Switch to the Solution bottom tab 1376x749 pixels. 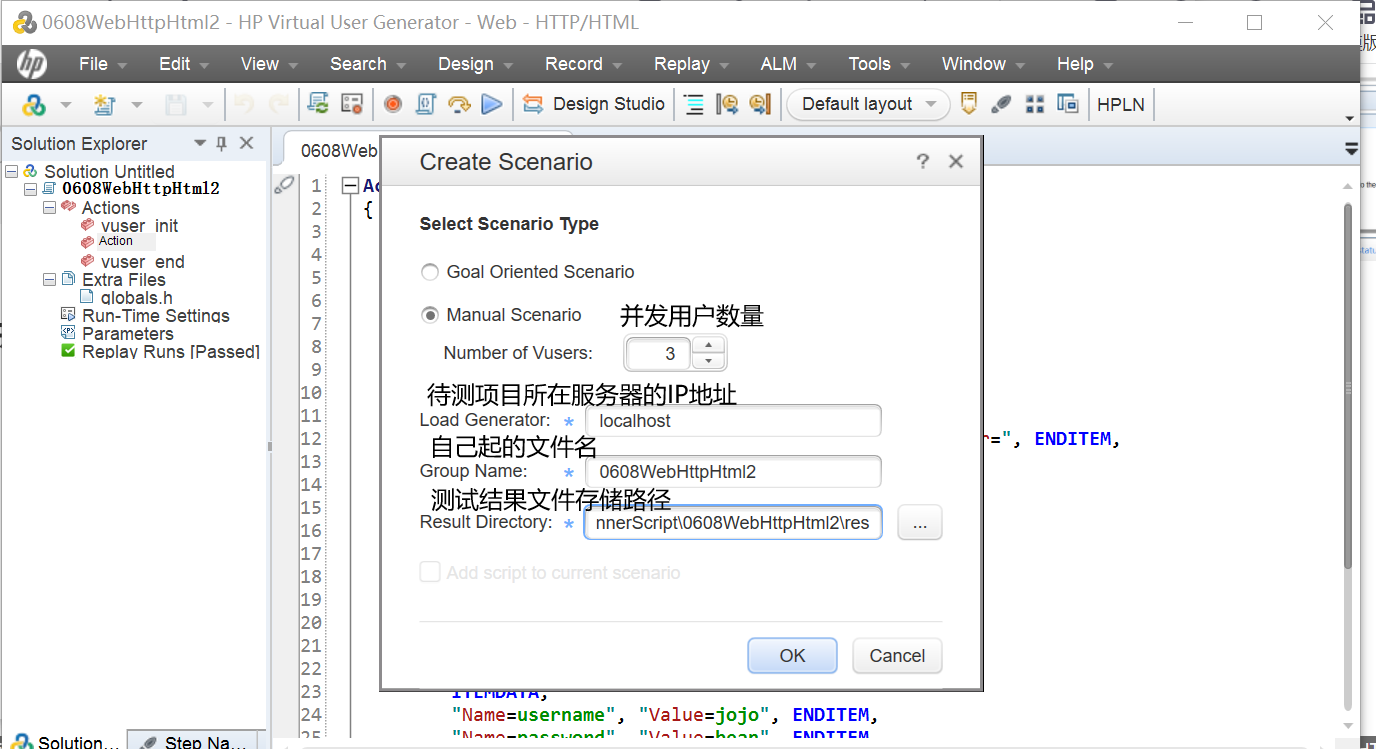coord(65,742)
